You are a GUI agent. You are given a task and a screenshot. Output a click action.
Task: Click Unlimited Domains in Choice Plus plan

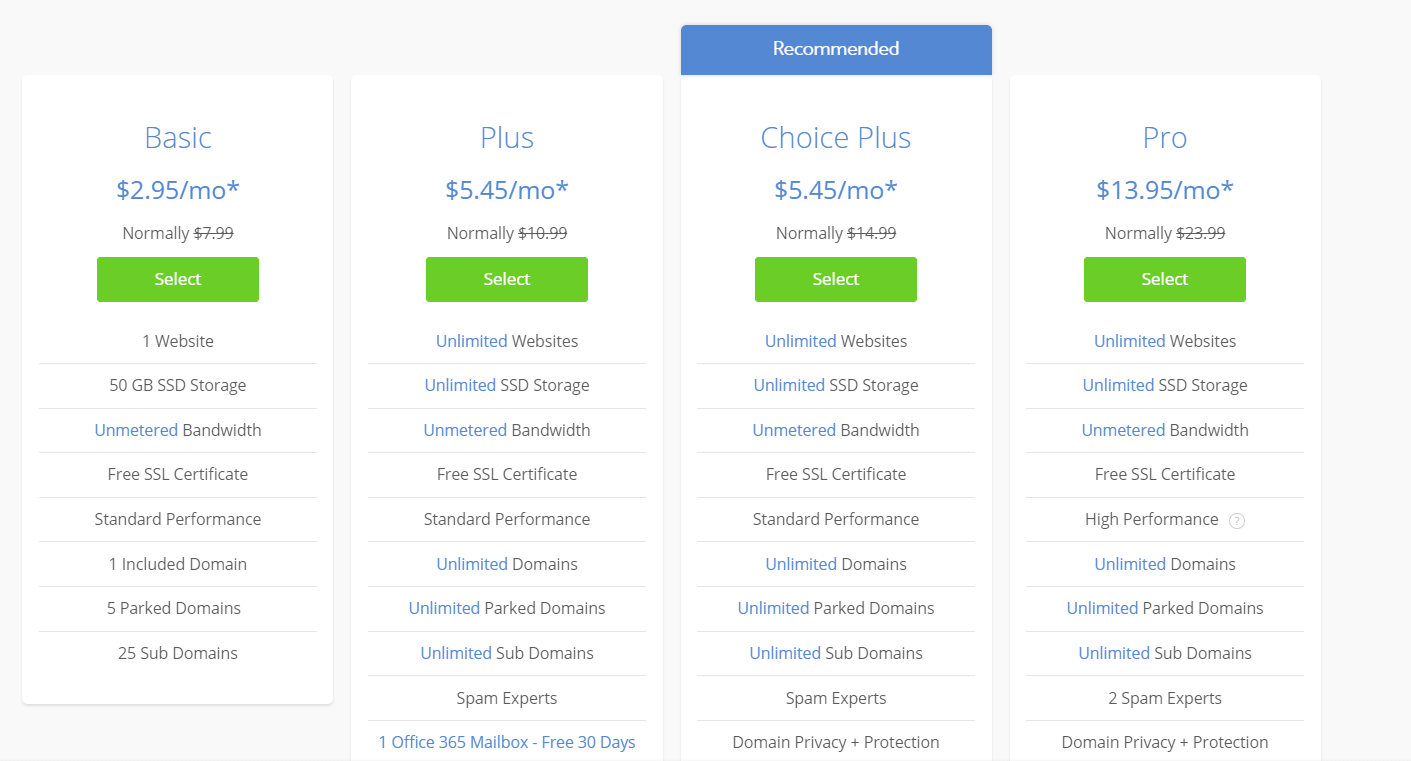tap(836, 564)
